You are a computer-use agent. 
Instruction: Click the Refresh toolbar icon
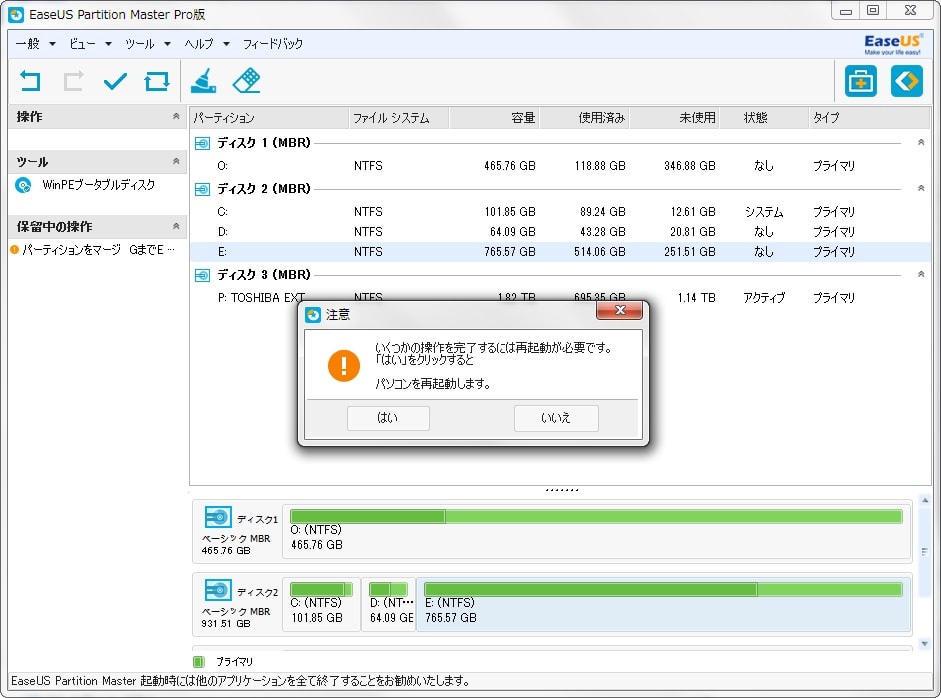click(x=157, y=81)
